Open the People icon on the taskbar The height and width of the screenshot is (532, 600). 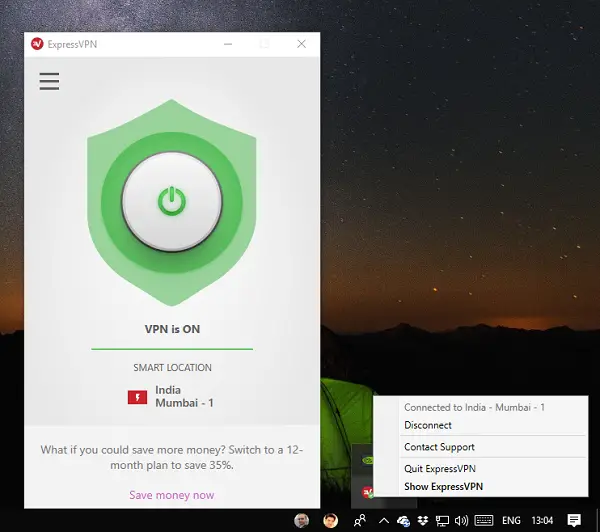[x=360, y=520]
